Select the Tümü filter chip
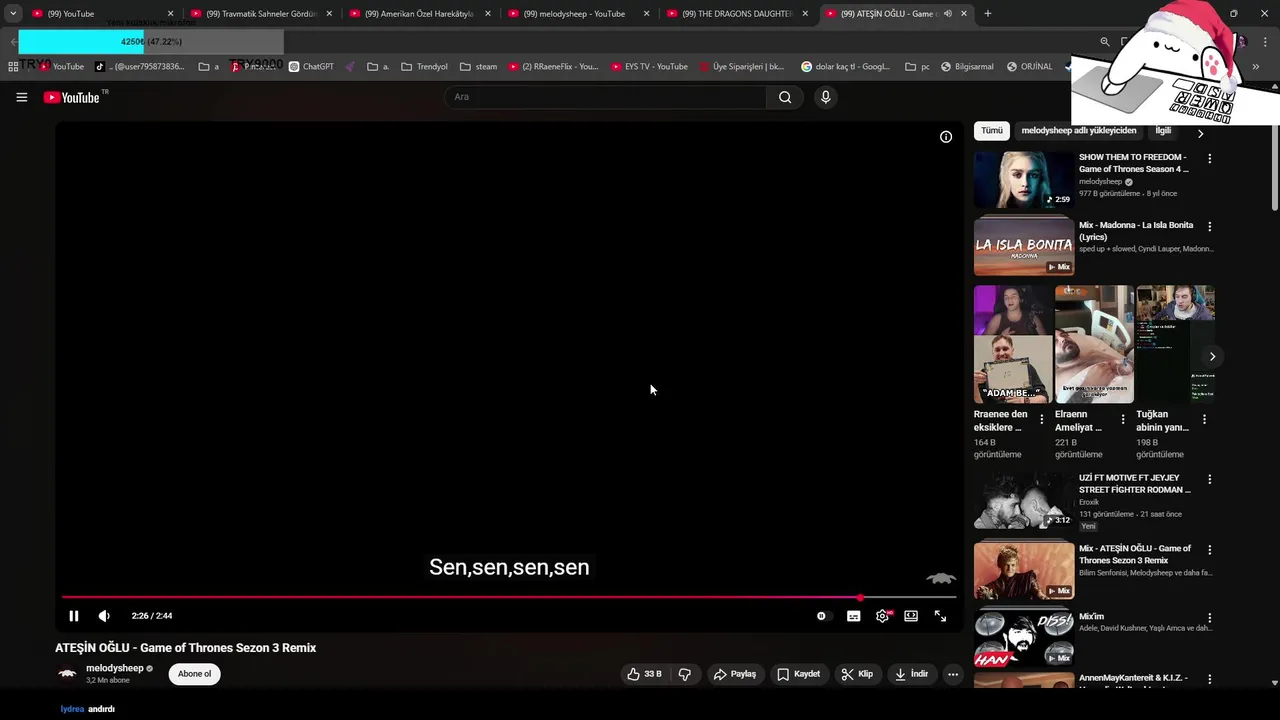The image size is (1280, 720). click(x=992, y=131)
